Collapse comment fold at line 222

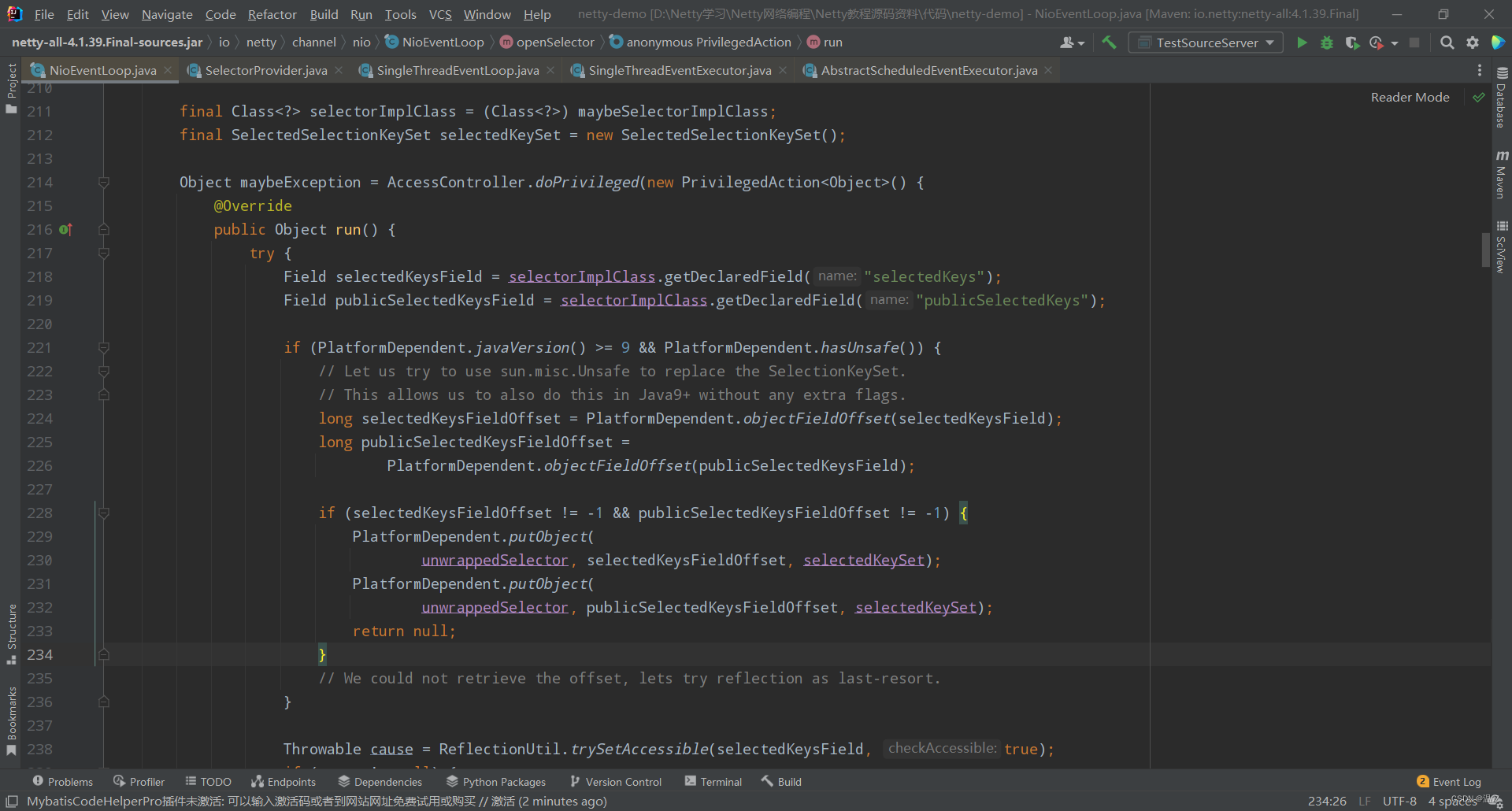pyautogui.click(x=103, y=371)
